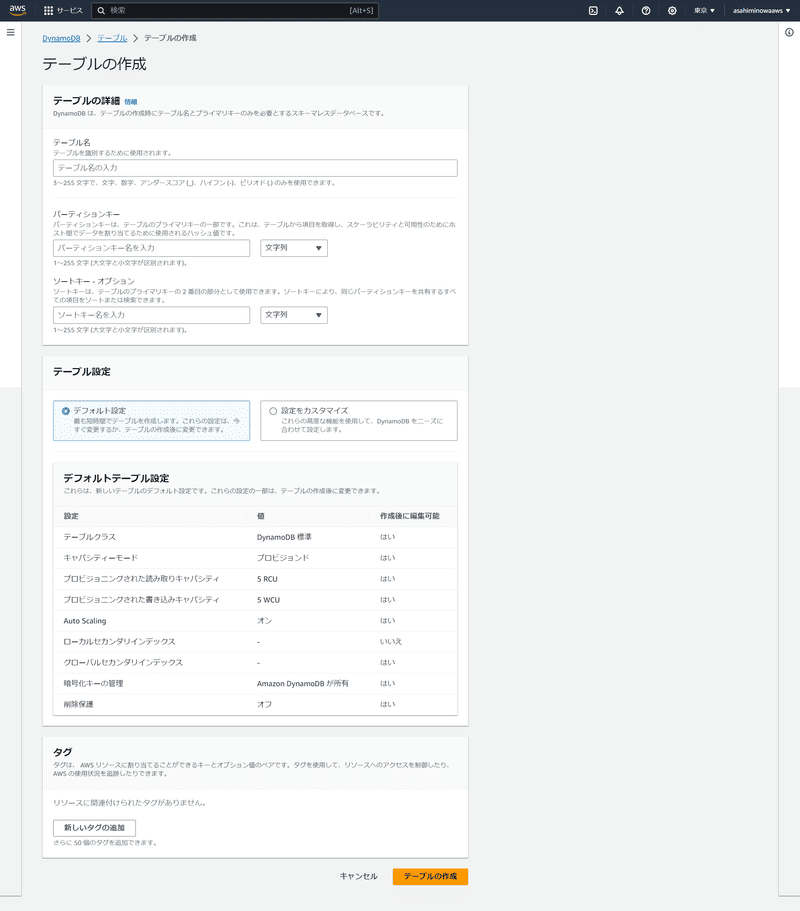
Task: Click the オフ value for 削除保護
Action: pos(264,704)
